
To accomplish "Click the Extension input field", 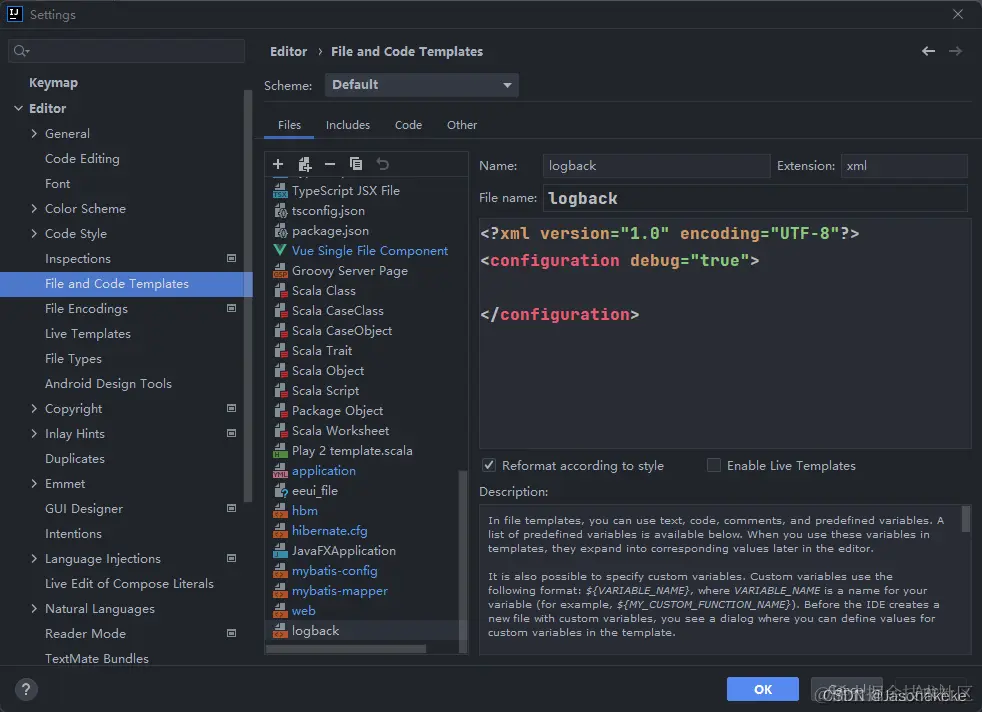I will (x=904, y=166).
